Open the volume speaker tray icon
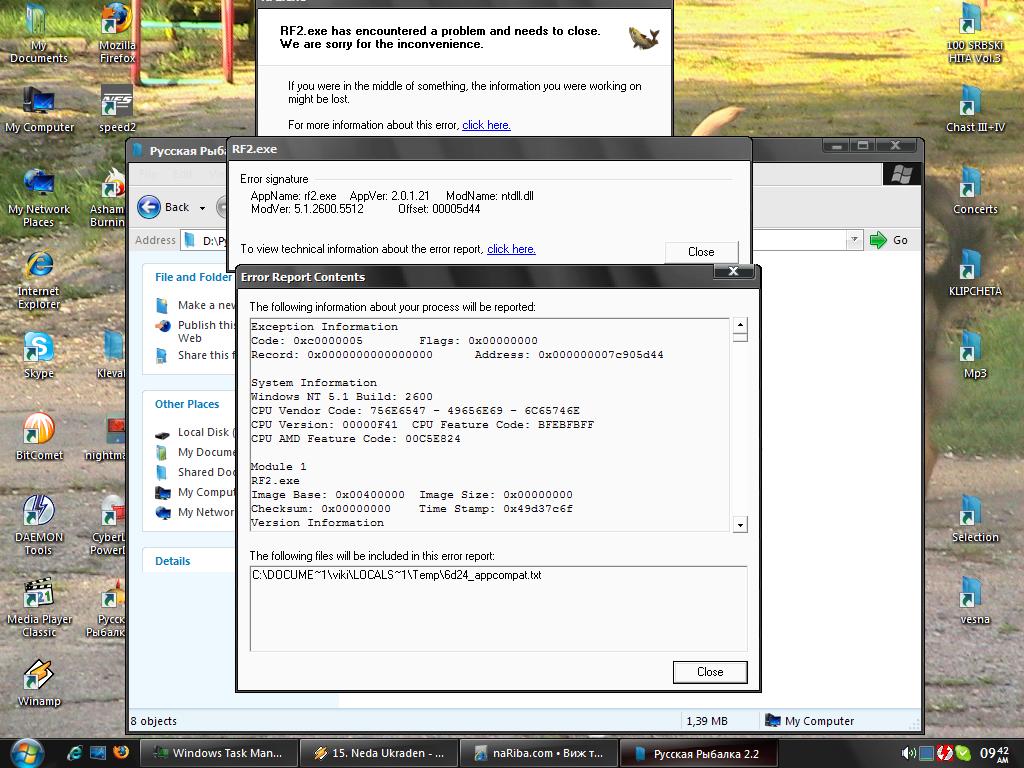 point(908,753)
